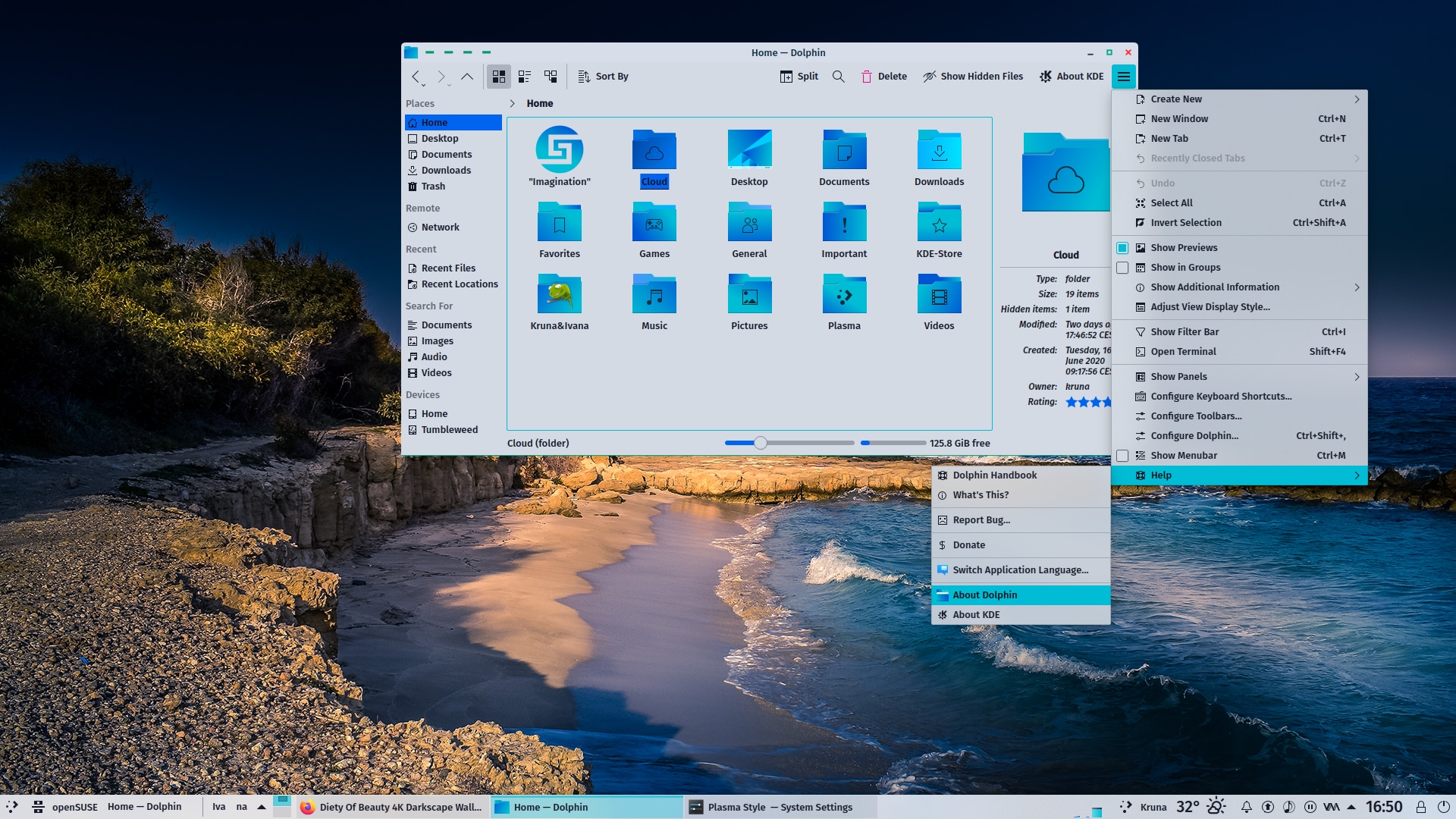Viewport: 1456px width, 819px height.
Task: Switch to Plasma Style System Settings taskbar window
Action: click(x=781, y=807)
